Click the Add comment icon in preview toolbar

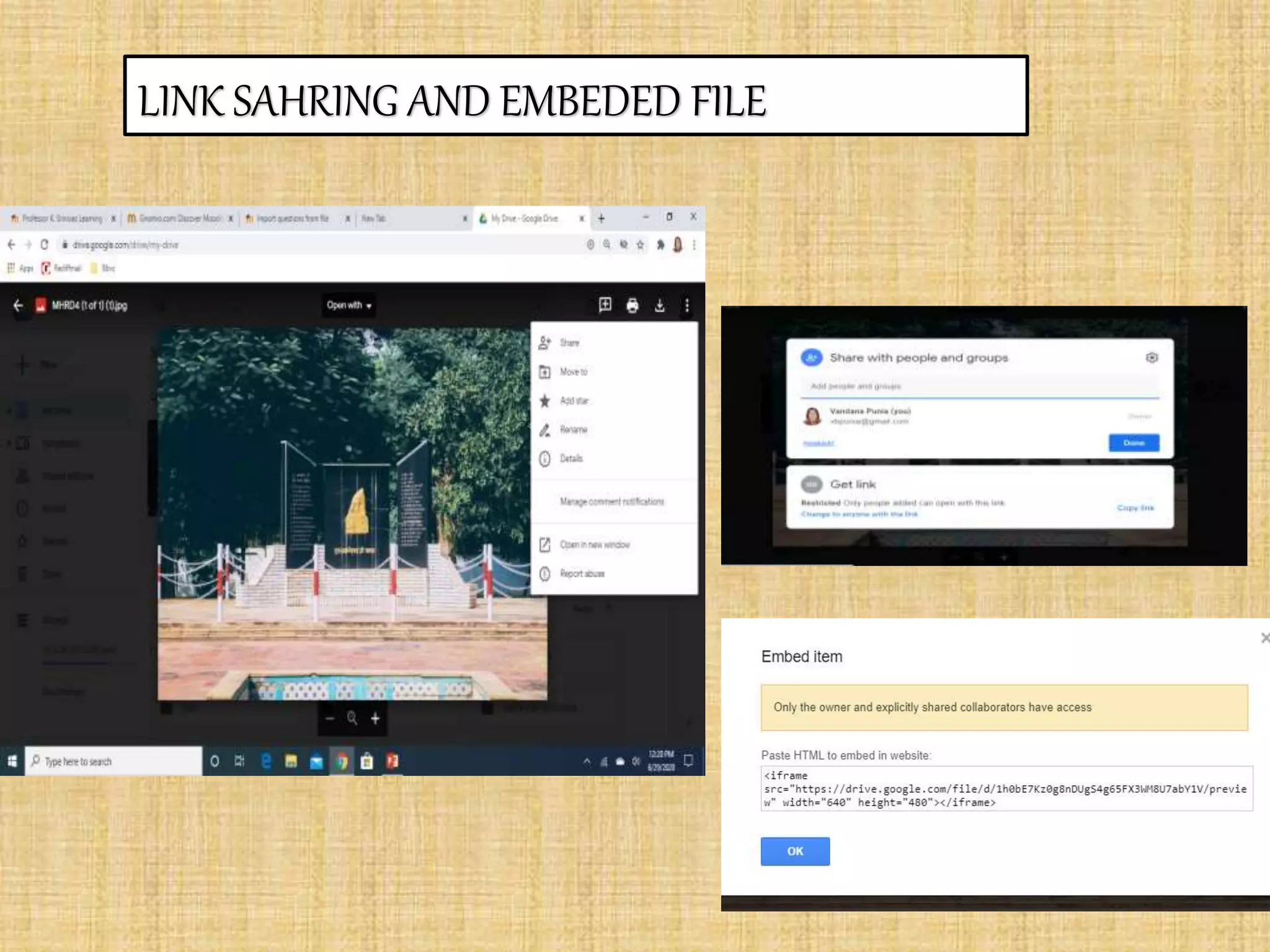click(605, 304)
